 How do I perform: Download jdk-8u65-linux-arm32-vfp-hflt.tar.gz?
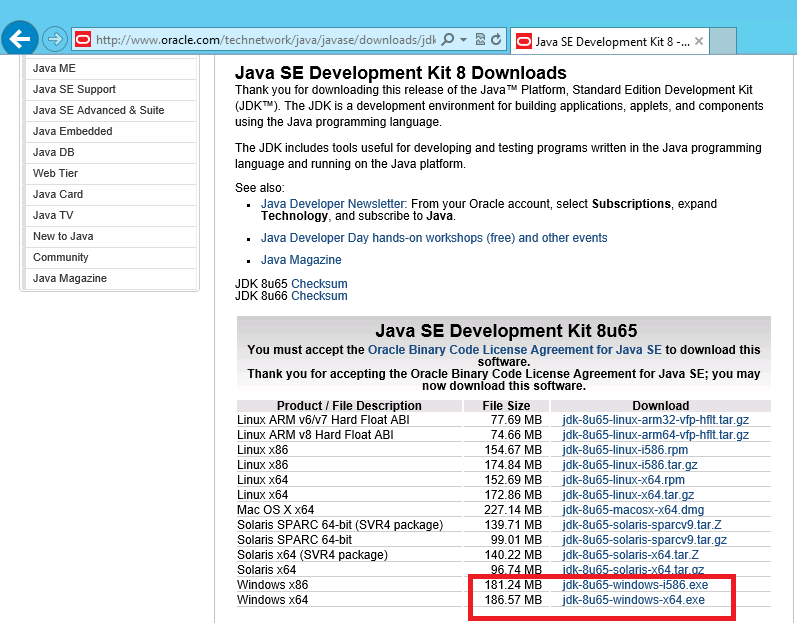tap(655, 420)
